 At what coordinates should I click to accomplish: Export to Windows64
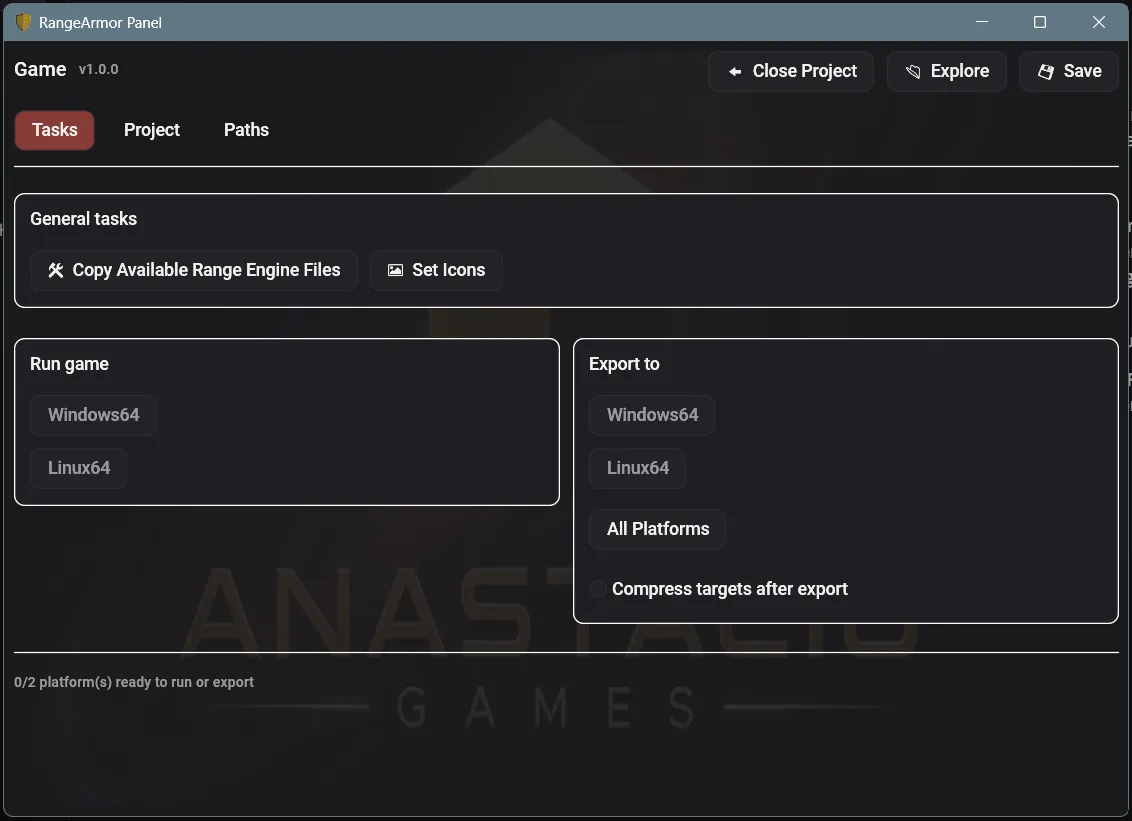(x=652, y=415)
